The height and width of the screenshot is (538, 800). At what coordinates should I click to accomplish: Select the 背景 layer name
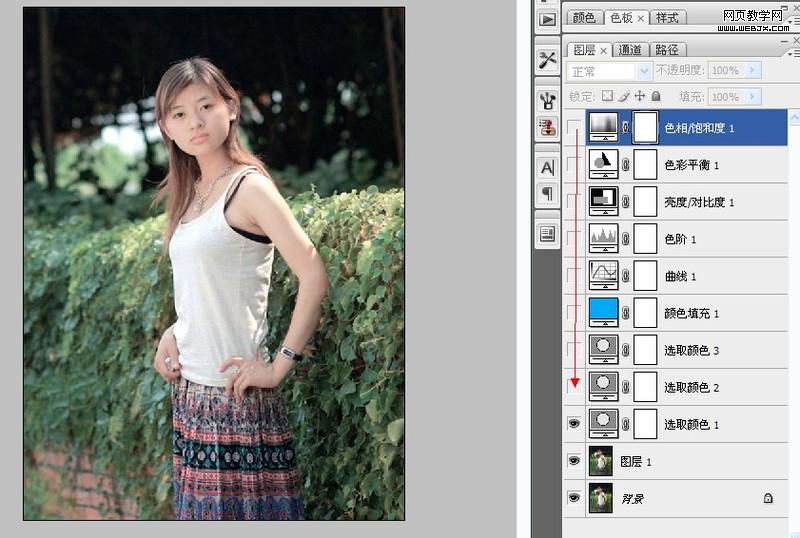click(633, 499)
